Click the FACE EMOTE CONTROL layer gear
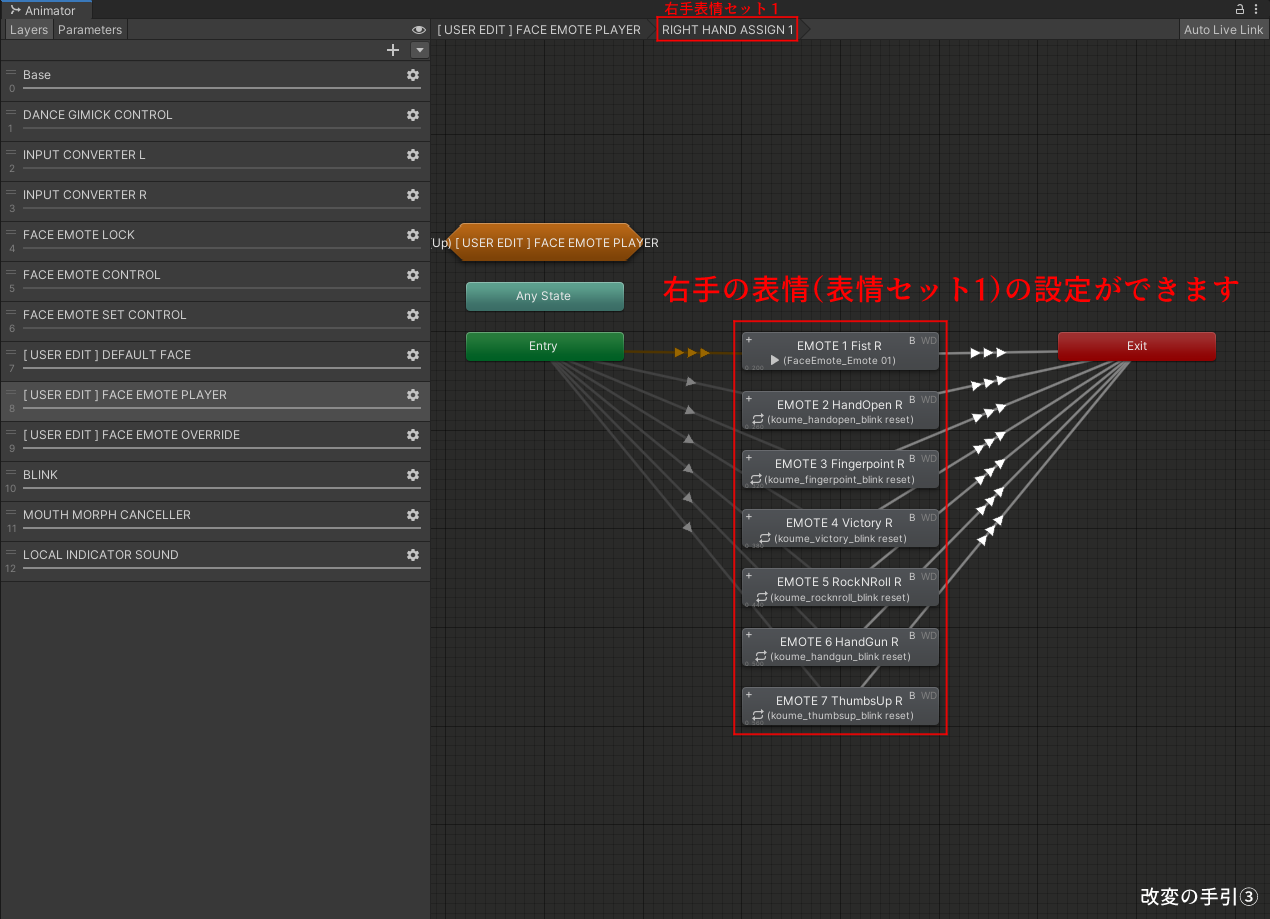 click(x=413, y=275)
